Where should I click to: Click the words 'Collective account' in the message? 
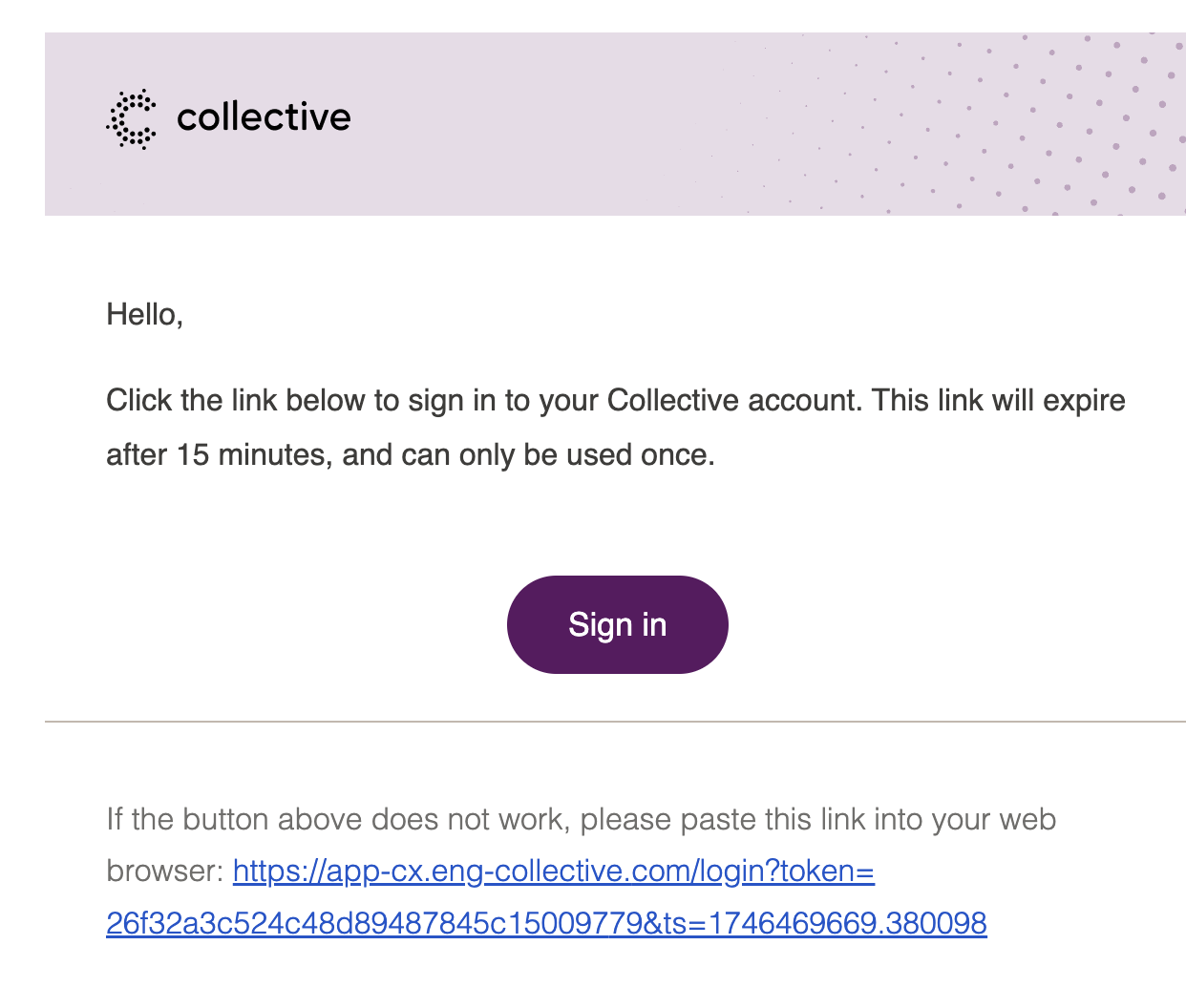click(x=734, y=400)
